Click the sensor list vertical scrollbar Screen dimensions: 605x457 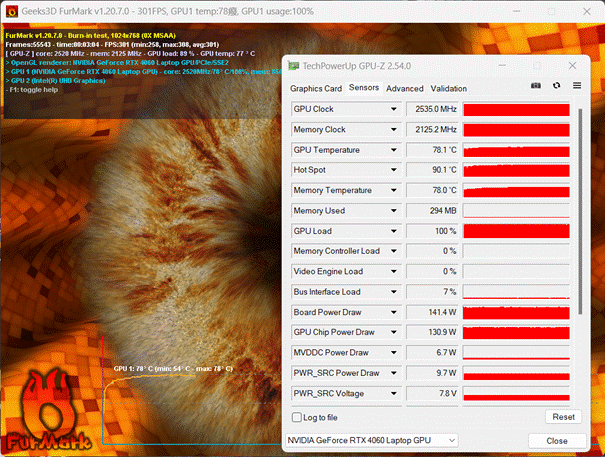[581, 200]
